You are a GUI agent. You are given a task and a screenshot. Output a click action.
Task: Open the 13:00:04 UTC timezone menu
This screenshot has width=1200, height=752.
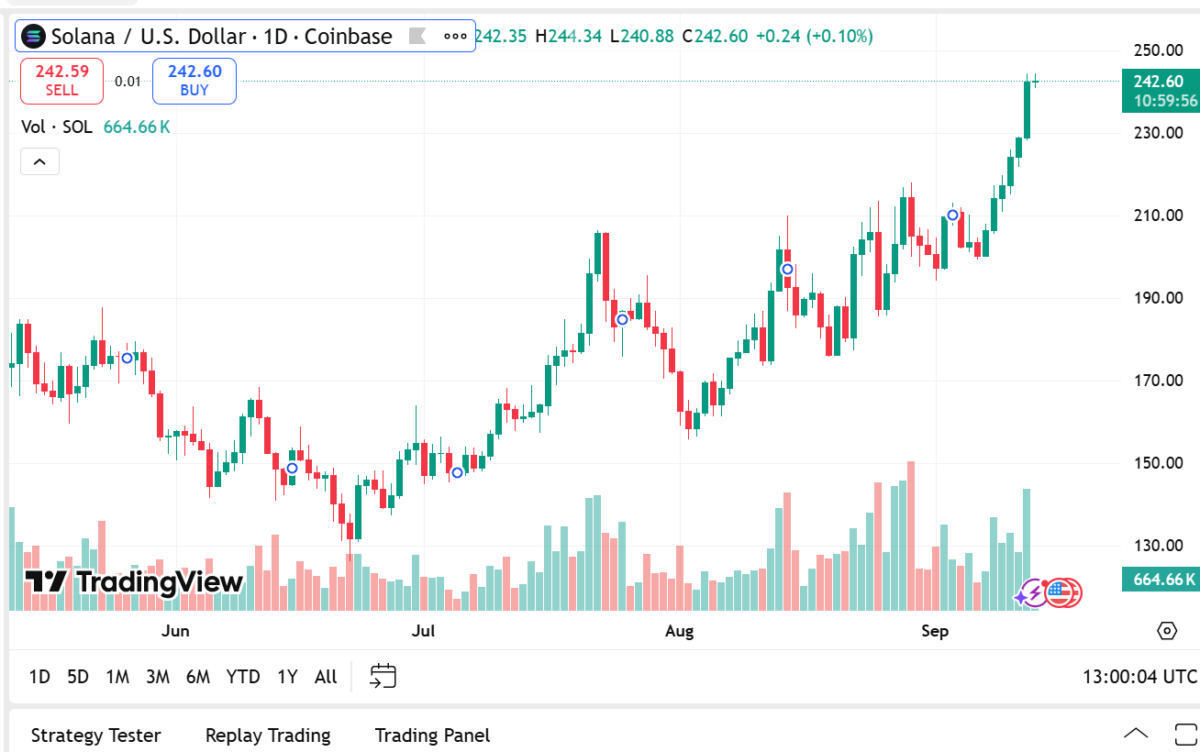(x=1139, y=677)
